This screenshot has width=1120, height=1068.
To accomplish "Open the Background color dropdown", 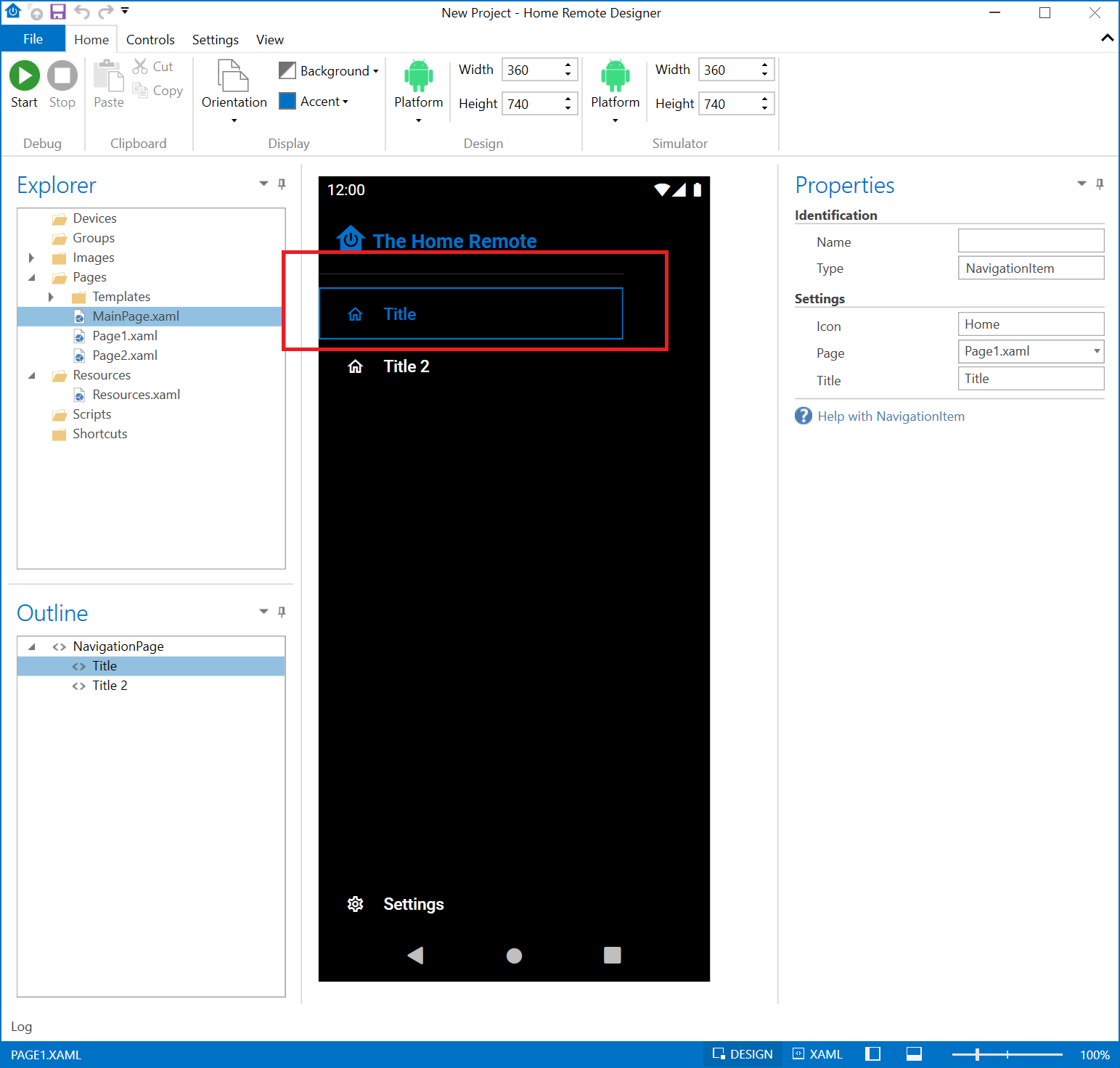I will [x=375, y=71].
